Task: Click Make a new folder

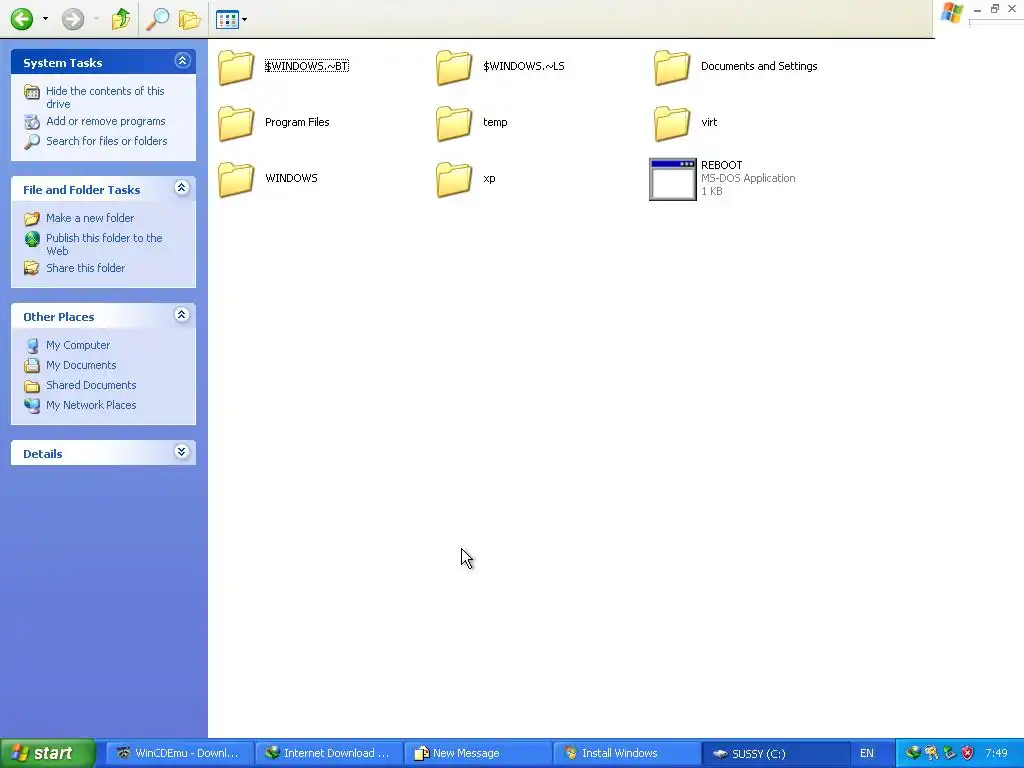Action: [89, 218]
